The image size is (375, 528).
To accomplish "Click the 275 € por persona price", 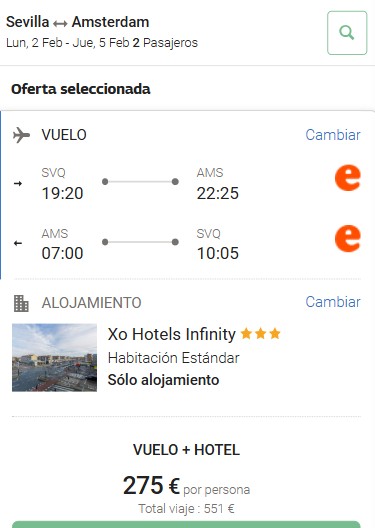I will pos(186,486).
